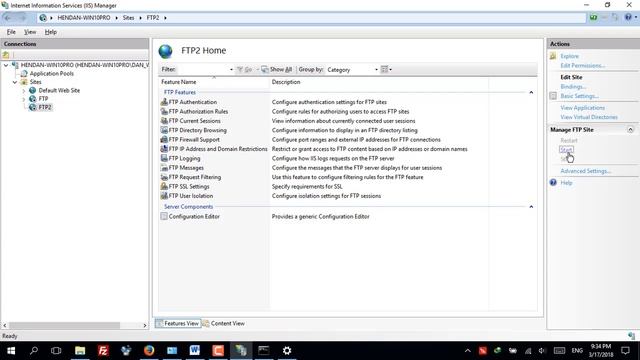Collapse the Server Components group
Screen dimensions: 640x360
[531, 207]
